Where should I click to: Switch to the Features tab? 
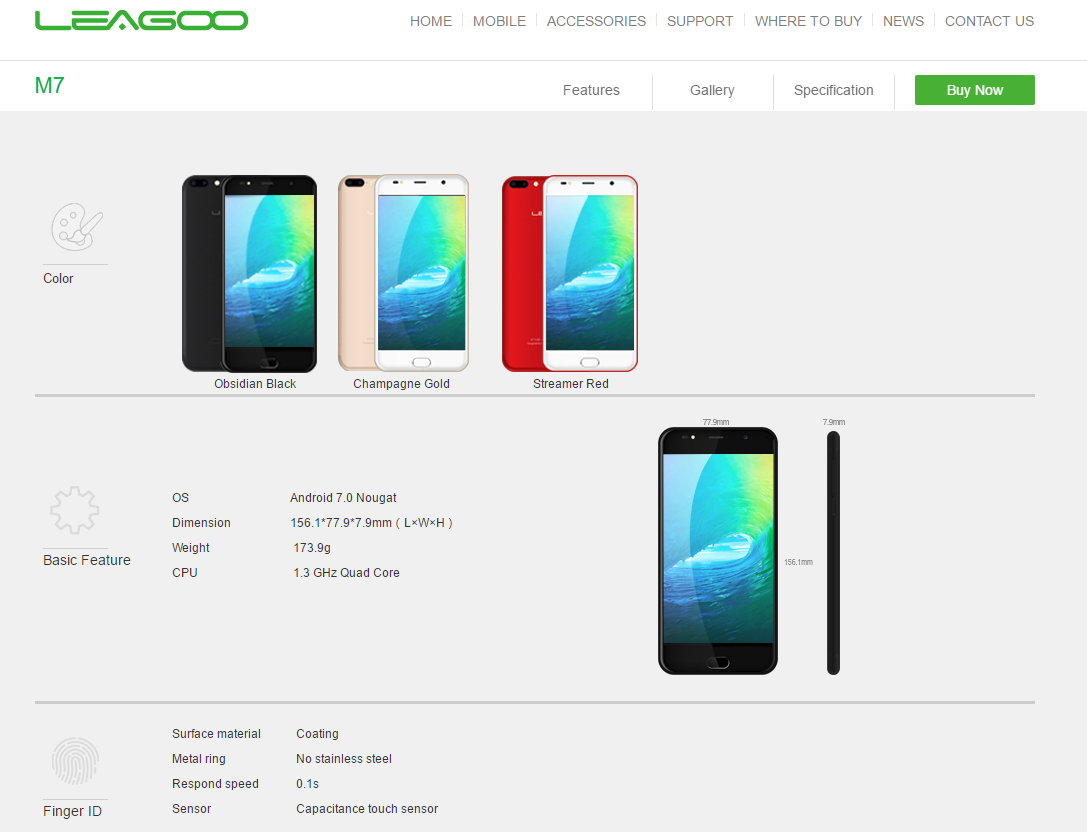(x=591, y=90)
